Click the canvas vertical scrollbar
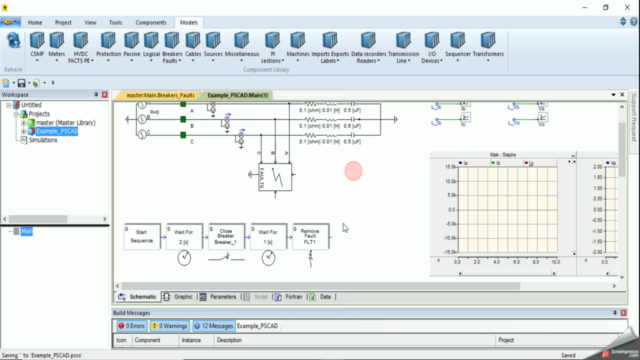 (x=622, y=149)
